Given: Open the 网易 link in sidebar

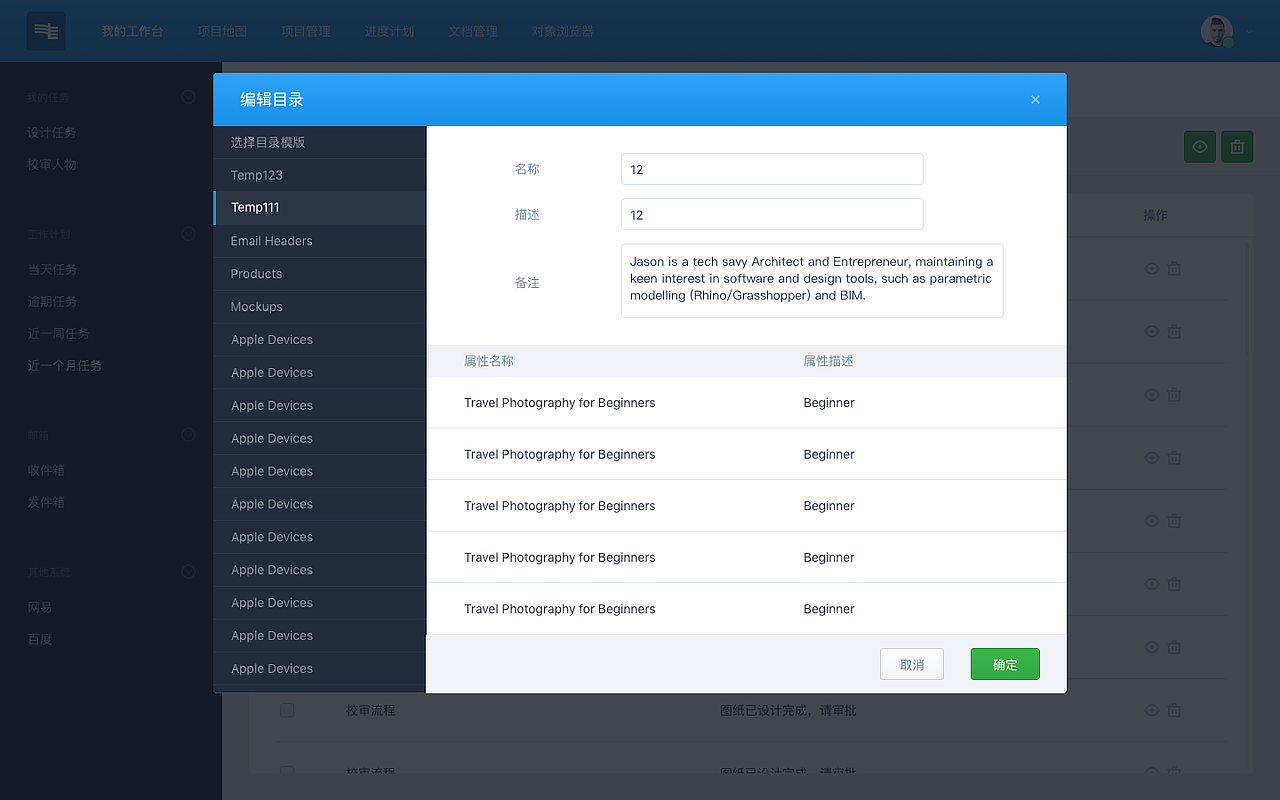Looking at the screenshot, I should coord(40,608).
